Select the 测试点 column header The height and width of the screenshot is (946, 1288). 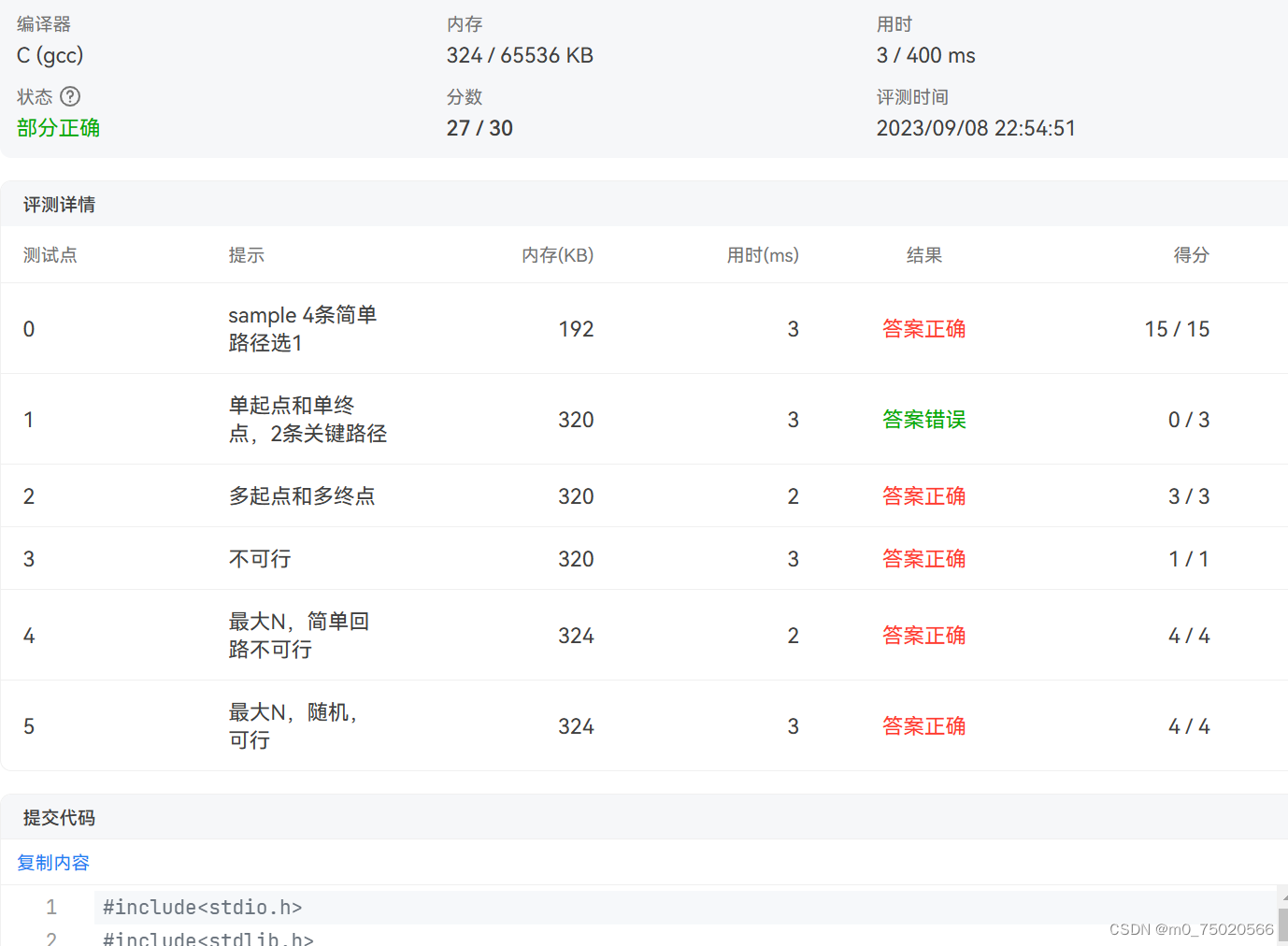click(x=50, y=254)
